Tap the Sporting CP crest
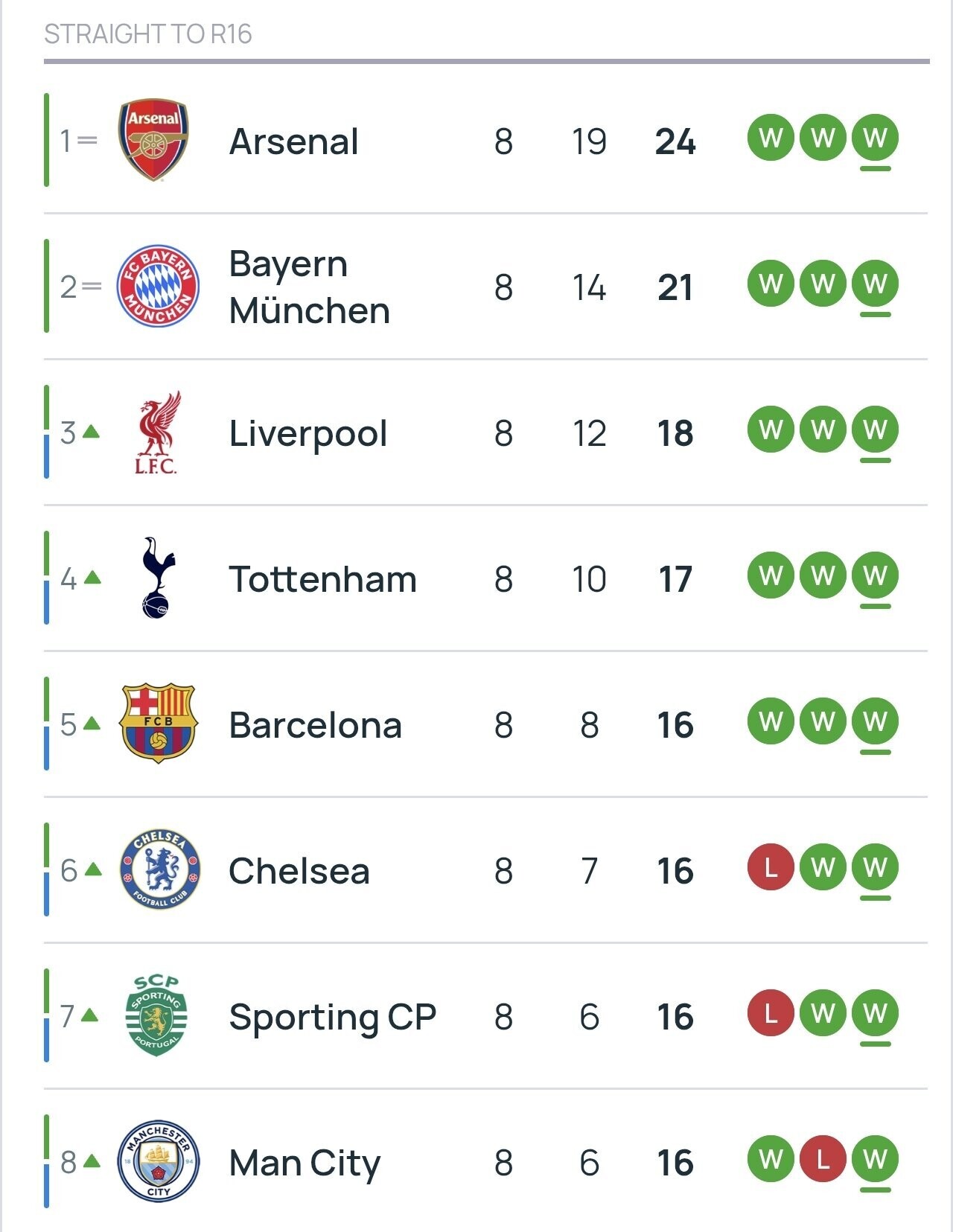 pyautogui.click(x=156, y=1015)
